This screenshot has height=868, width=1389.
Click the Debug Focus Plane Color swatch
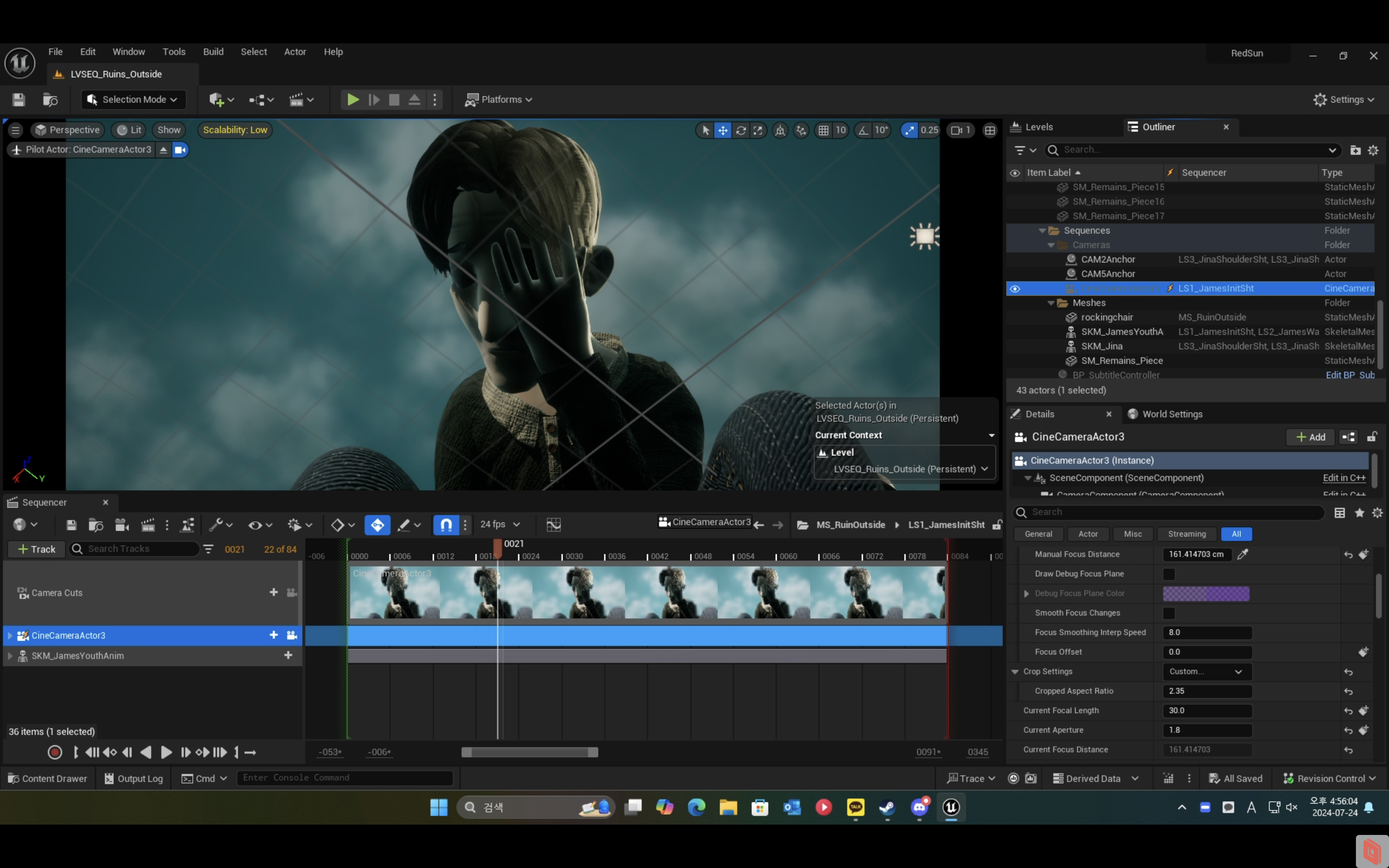click(x=1206, y=594)
